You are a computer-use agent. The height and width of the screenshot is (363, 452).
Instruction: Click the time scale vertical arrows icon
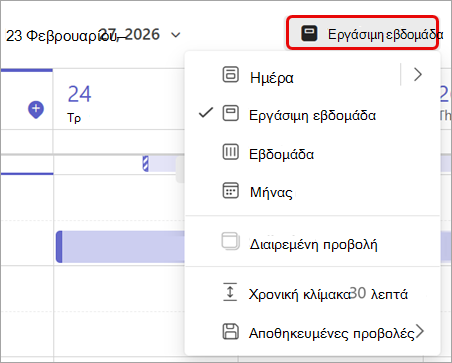point(230,292)
